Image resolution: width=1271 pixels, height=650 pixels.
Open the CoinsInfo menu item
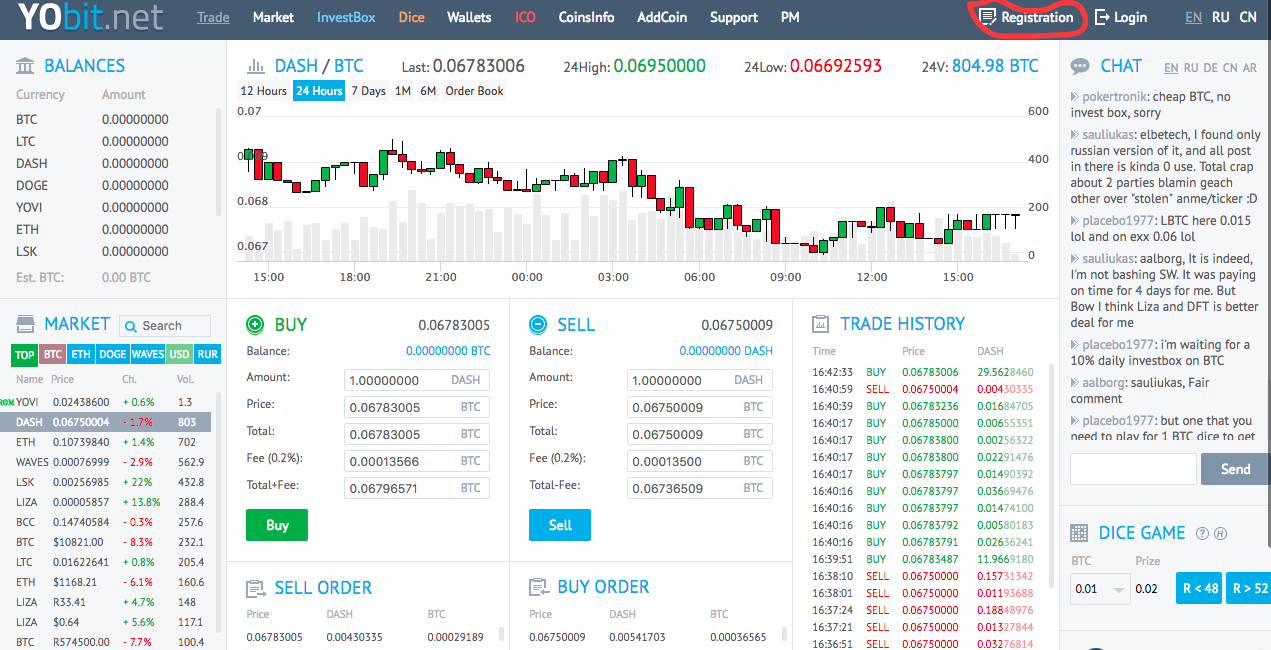[x=586, y=17]
